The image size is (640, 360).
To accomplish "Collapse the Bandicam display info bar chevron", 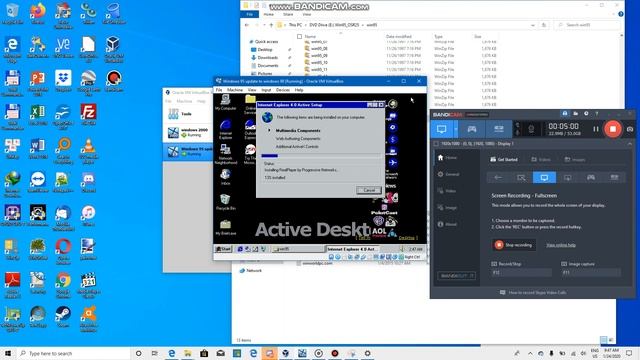I will [629, 144].
